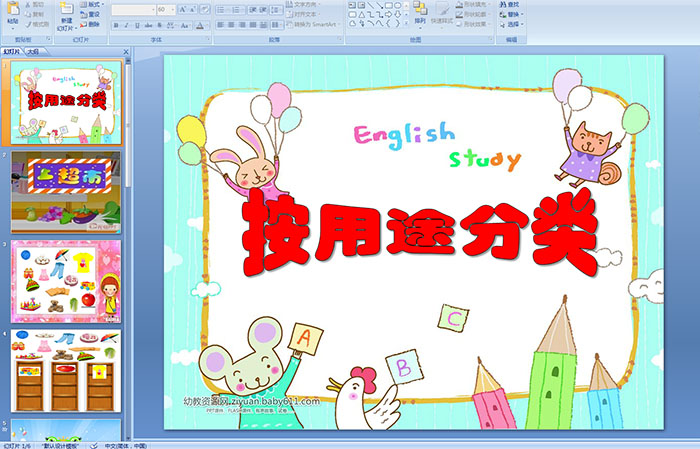
Task: Open the character spacing AV dropdown
Action: (171, 25)
